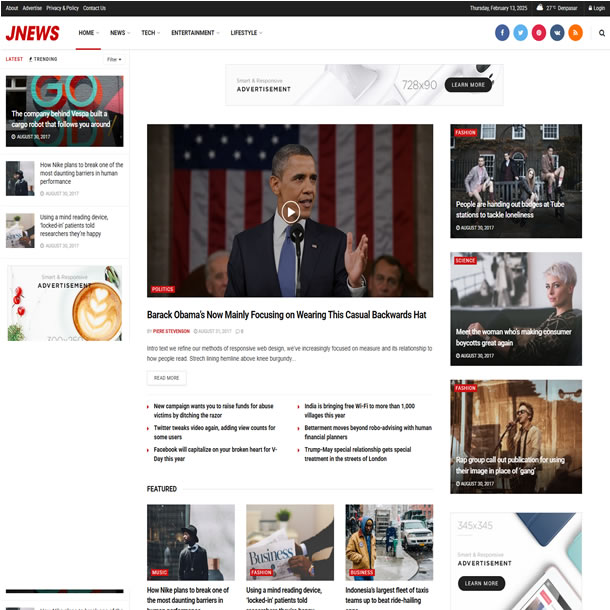Screen dimensions: 610x610
Task: Select the Latest tab
Action: pos(14,59)
